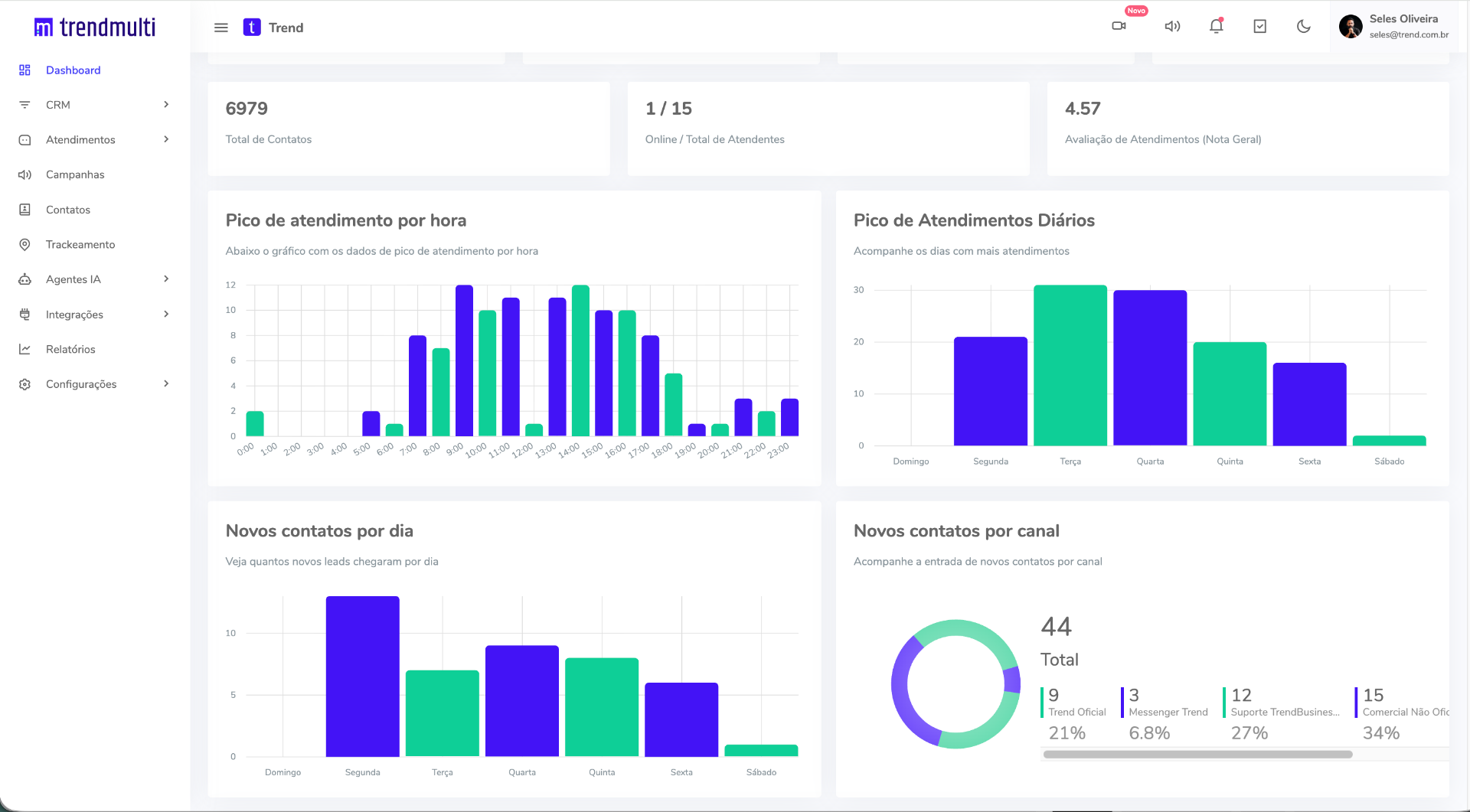The height and width of the screenshot is (812, 1470).
Task: Click the Integrações plug icon
Action: point(24,315)
